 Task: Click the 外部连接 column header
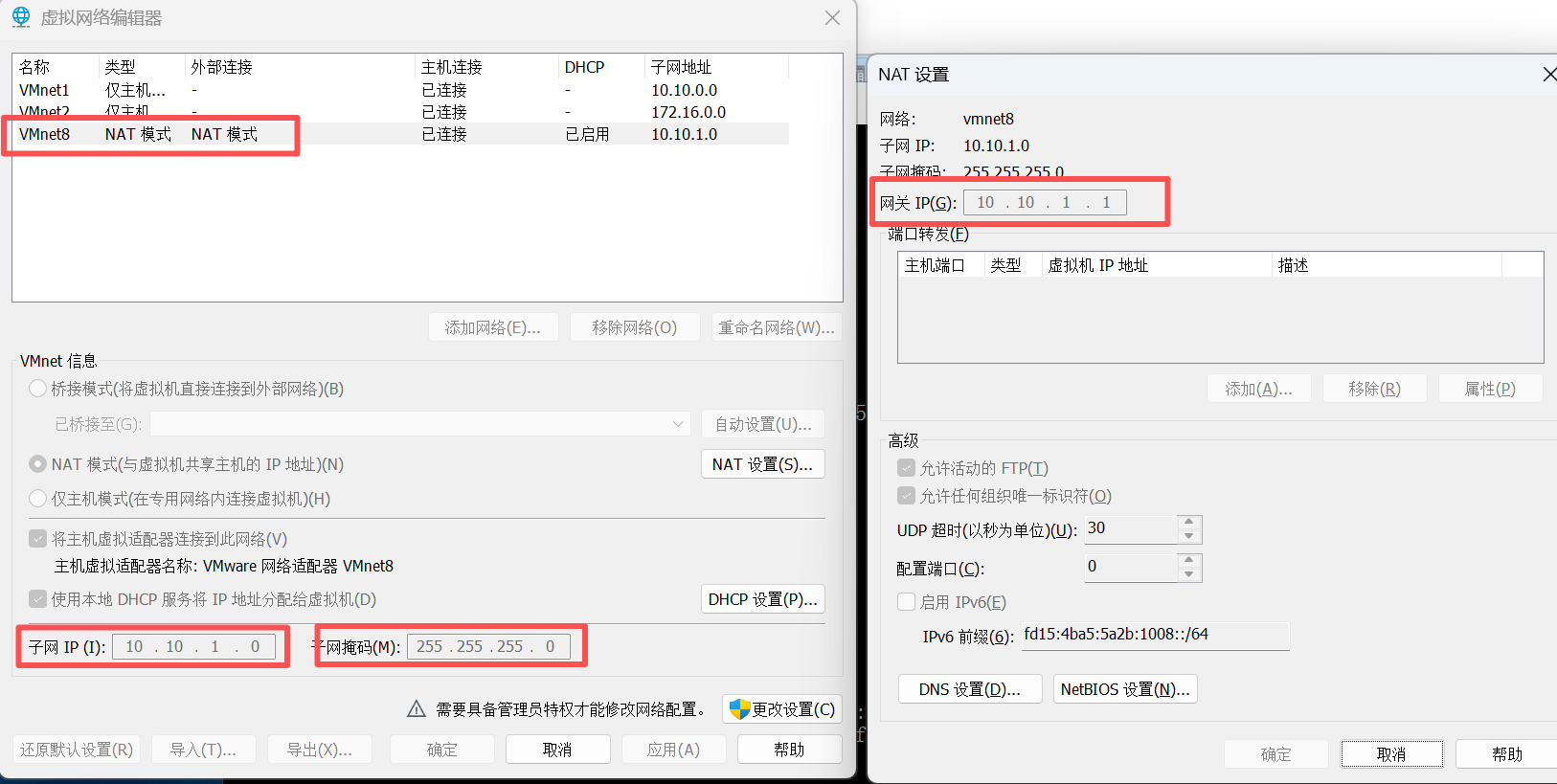[x=301, y=67]
